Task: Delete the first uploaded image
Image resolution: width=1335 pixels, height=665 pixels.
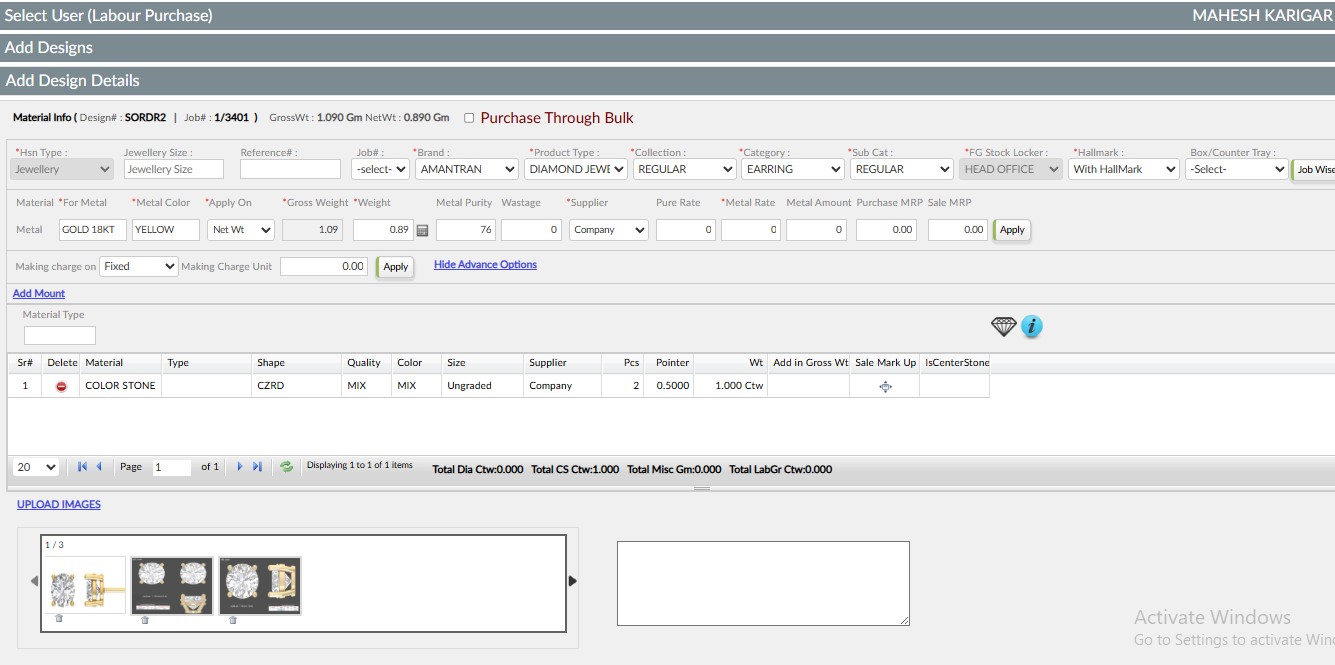Action: [59, 619]
